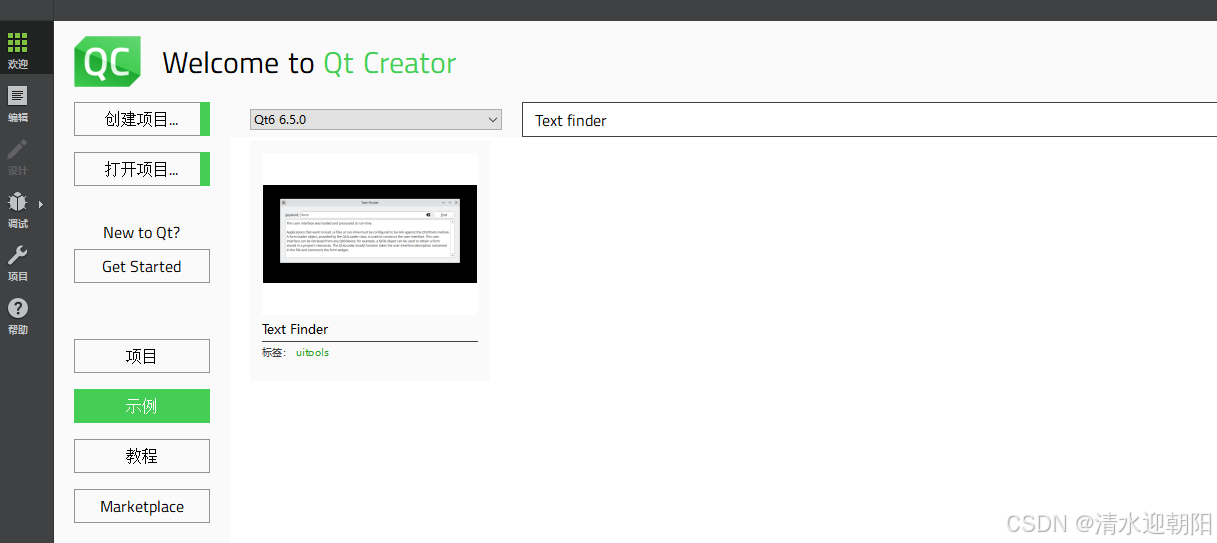The image size is (1217, 543).
Task: Open the Text Finder example thumbnail
Action: [x=370, y=234]
